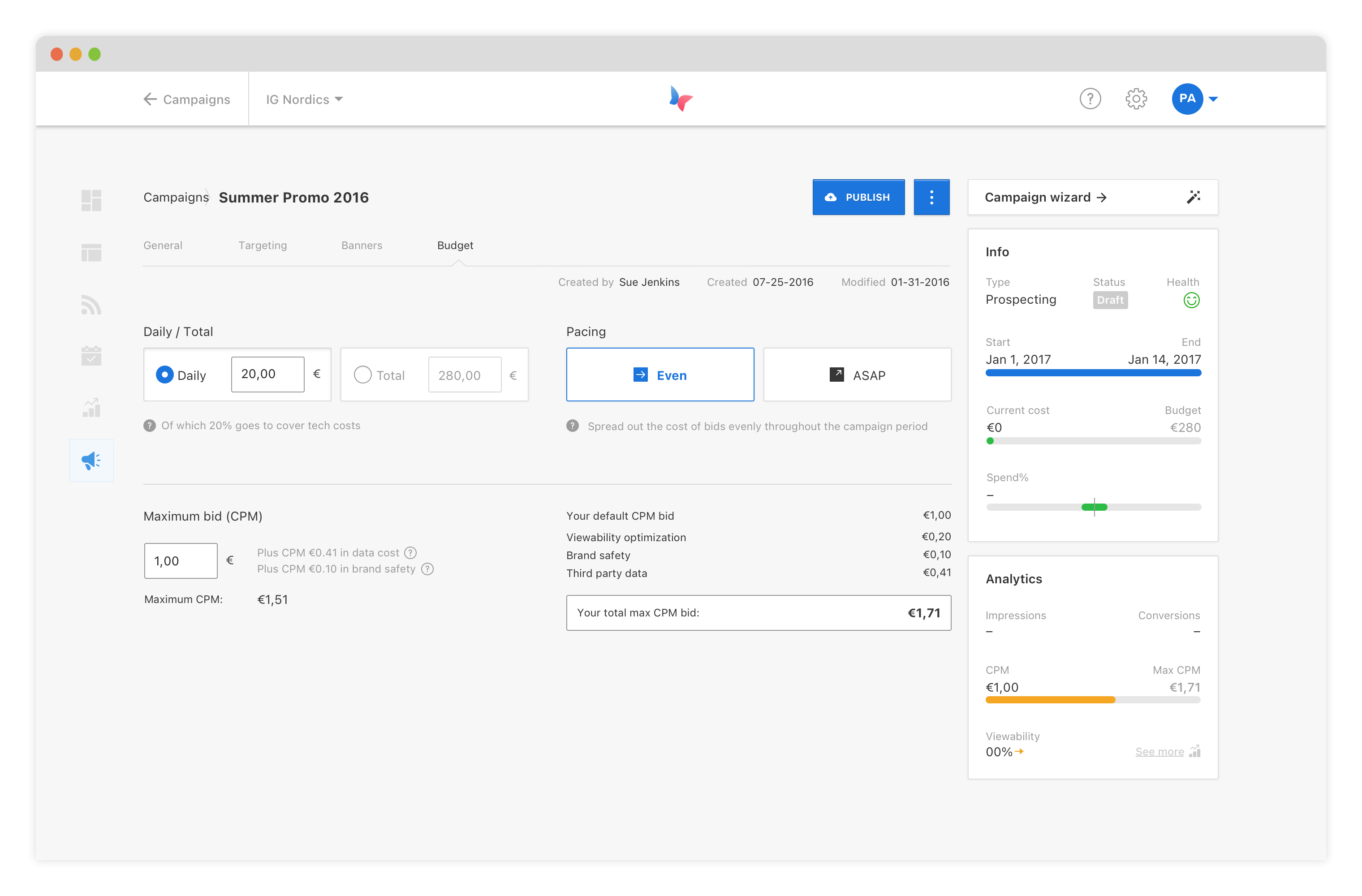Open the bar chart analytics sidebar icon
Screen dimensions: 1362x896
pyautogui.click(x=91, y=408)
